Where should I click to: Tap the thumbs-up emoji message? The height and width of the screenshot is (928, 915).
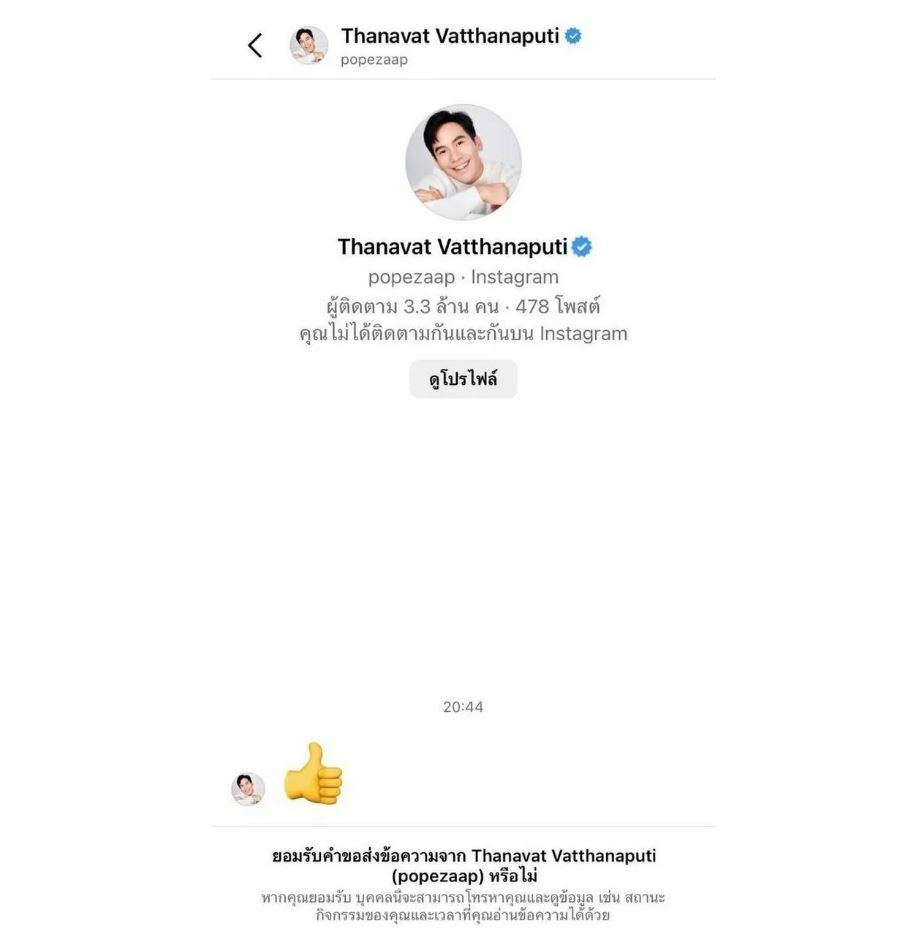click(313, 774)
